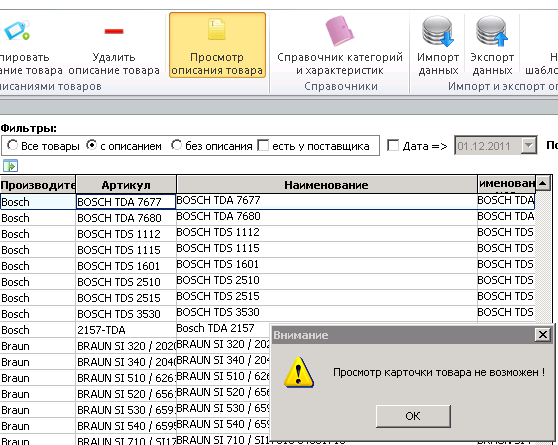
Task: Select article cell BOSCH TDS 1112
Action: click(126, 234)
